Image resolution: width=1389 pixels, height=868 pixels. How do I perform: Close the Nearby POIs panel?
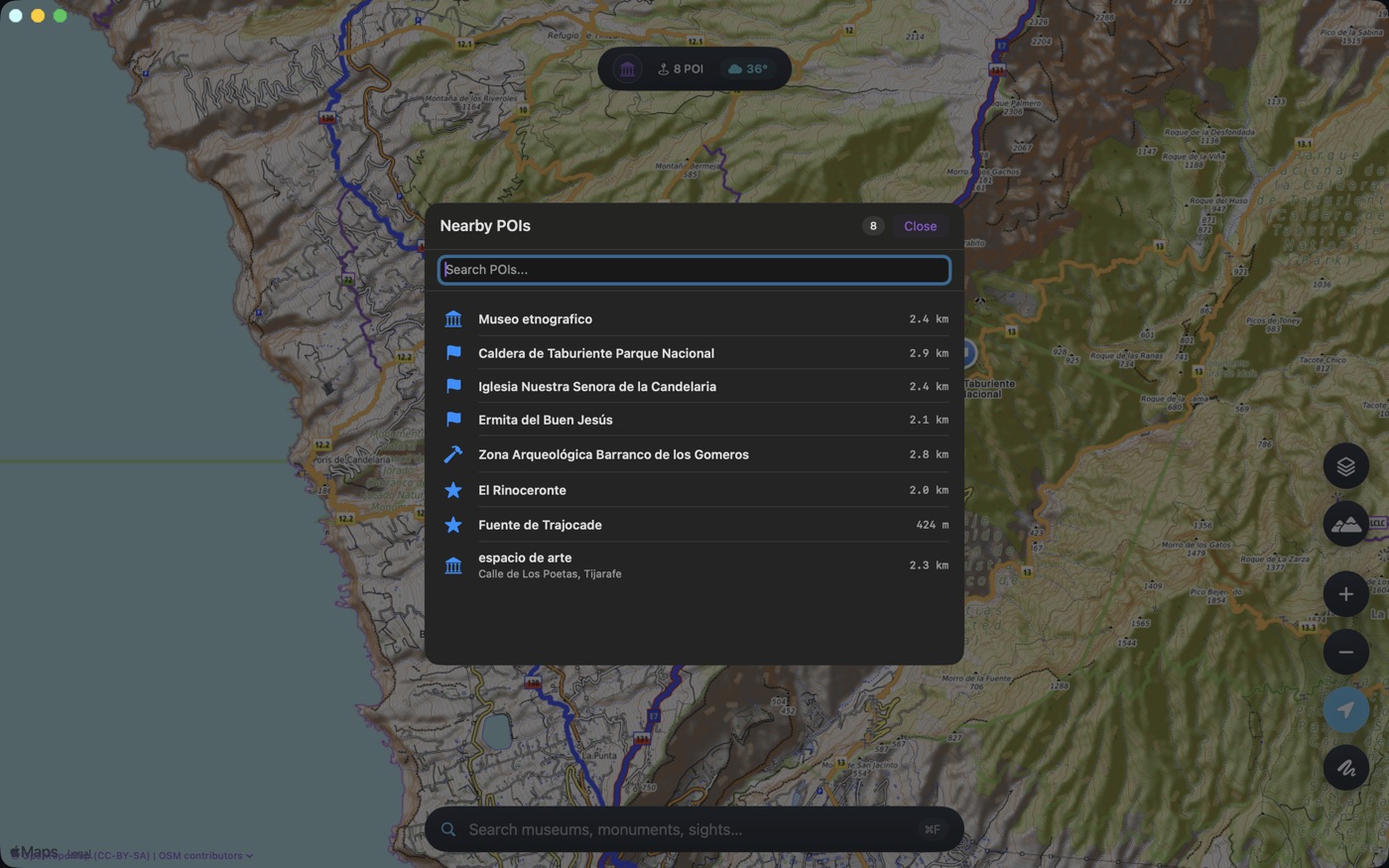click(920, 226)
